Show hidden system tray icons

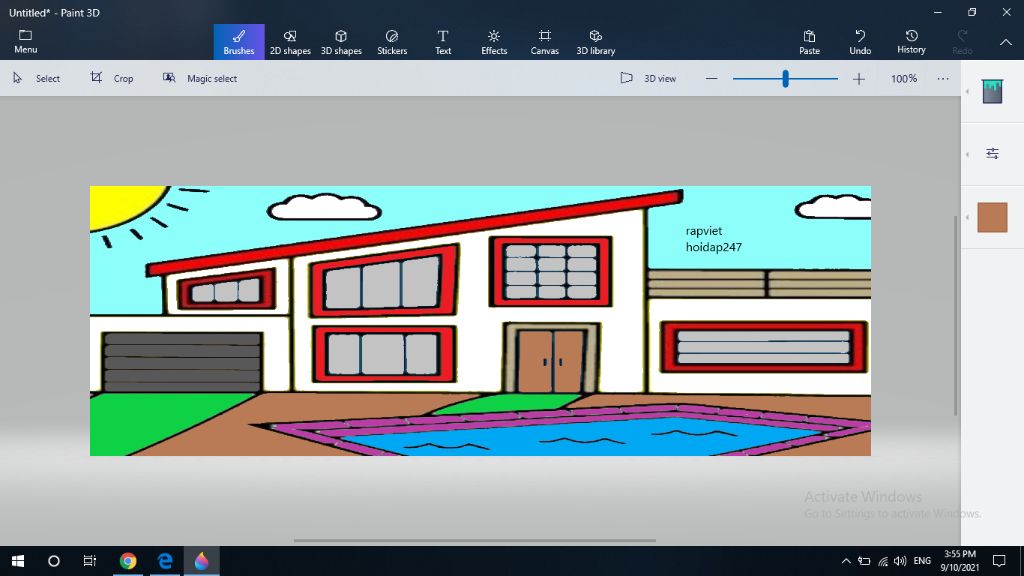[846, 561]
